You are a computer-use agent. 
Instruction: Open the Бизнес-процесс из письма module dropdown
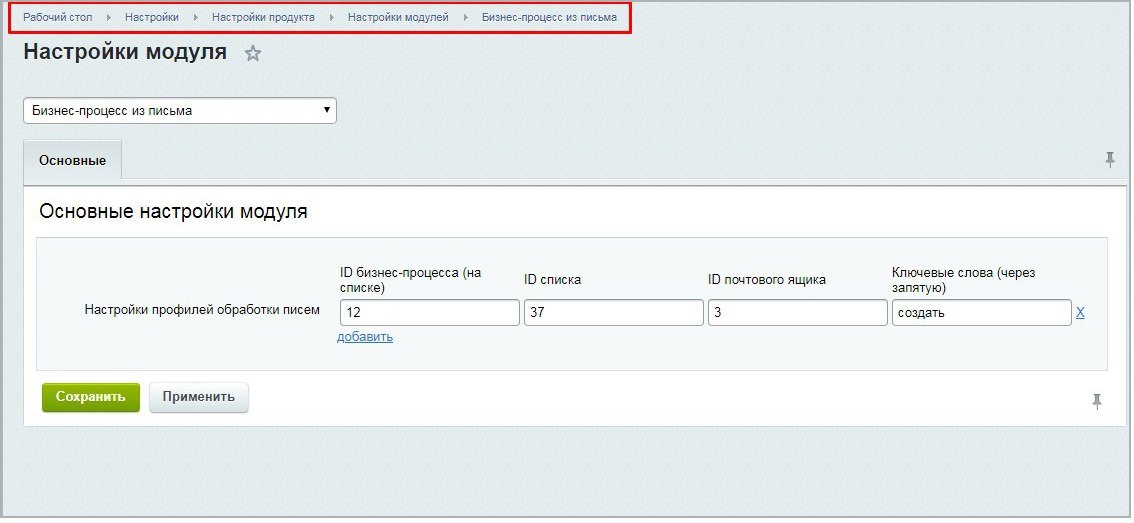pyautogui.click(x=180, y=111)
